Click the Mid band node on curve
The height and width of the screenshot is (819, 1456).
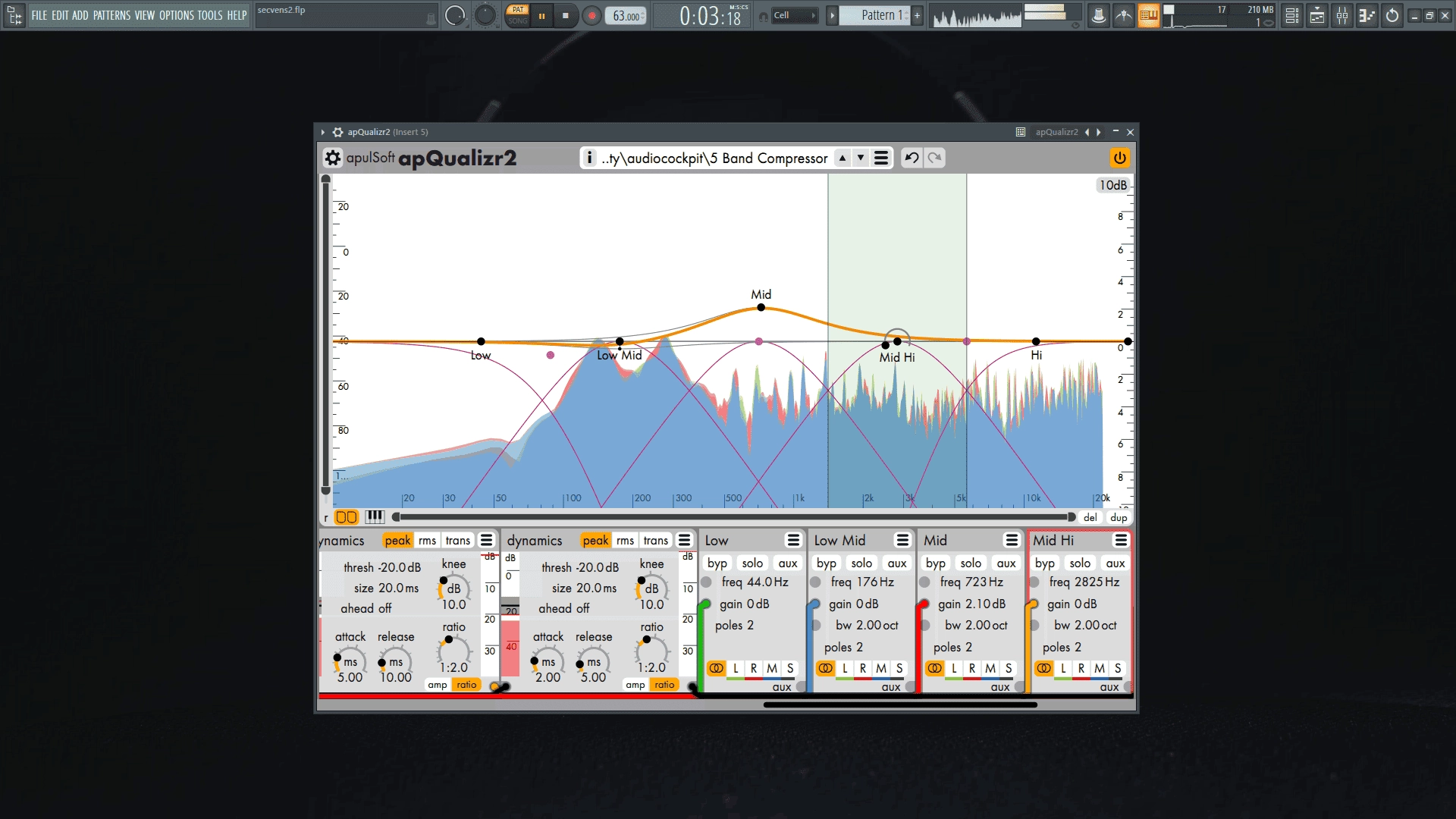(761, 307)
